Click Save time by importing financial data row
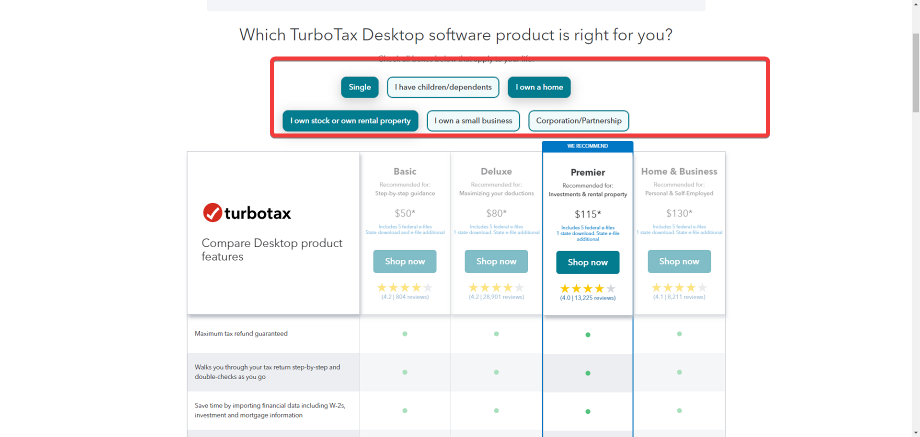The height and width of the screenshot is (437, 920). [456, 411]
